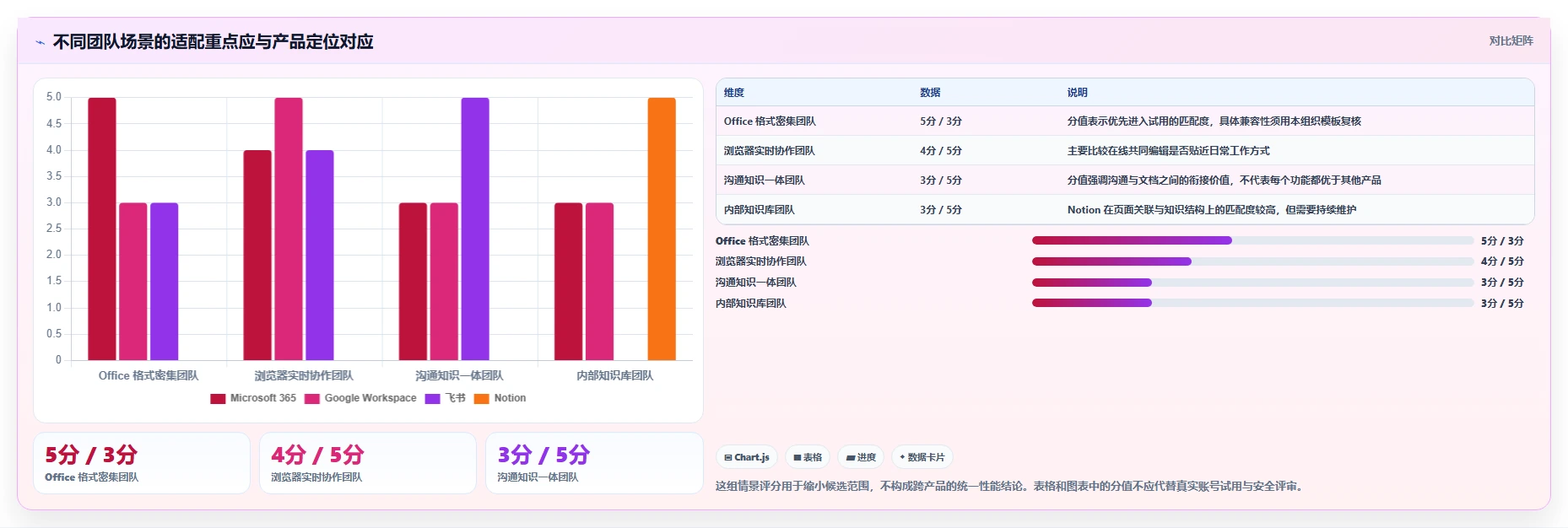Click the purple 飞书 bar for 沟通知识一体团队
The height and width of the screenshot is (528, 1568).
(x=475, y=229)
